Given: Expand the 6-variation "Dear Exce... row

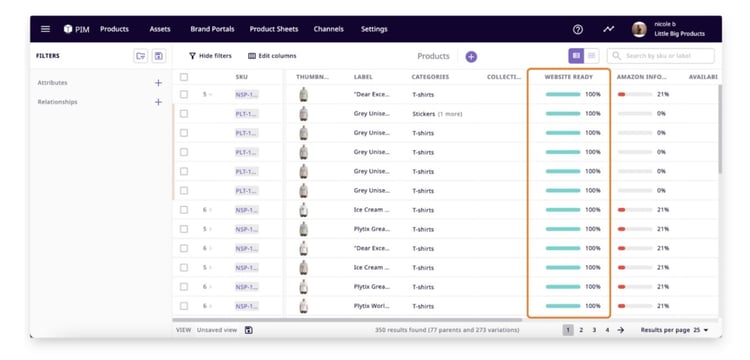Looking at the screenshot, I should click(207, 249).
